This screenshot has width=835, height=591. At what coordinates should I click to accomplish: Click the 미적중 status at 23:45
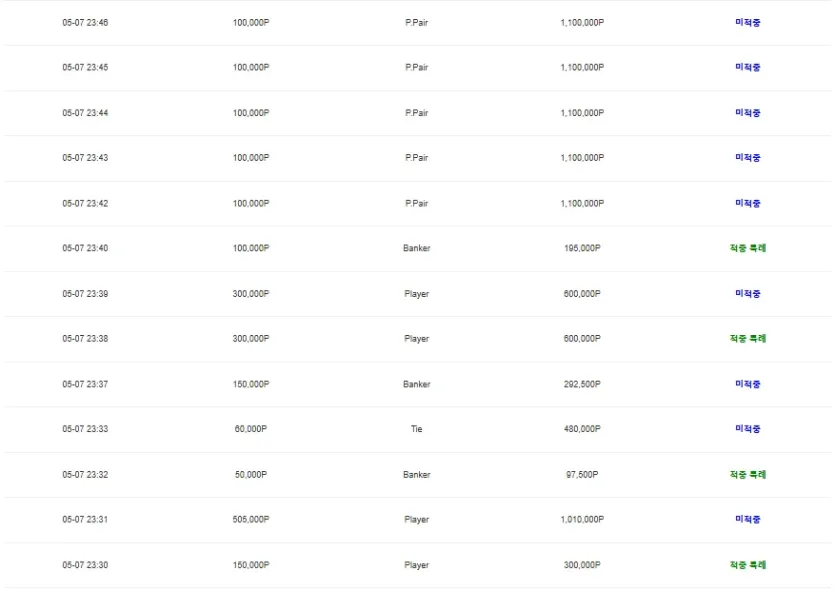tap(748, 67)
